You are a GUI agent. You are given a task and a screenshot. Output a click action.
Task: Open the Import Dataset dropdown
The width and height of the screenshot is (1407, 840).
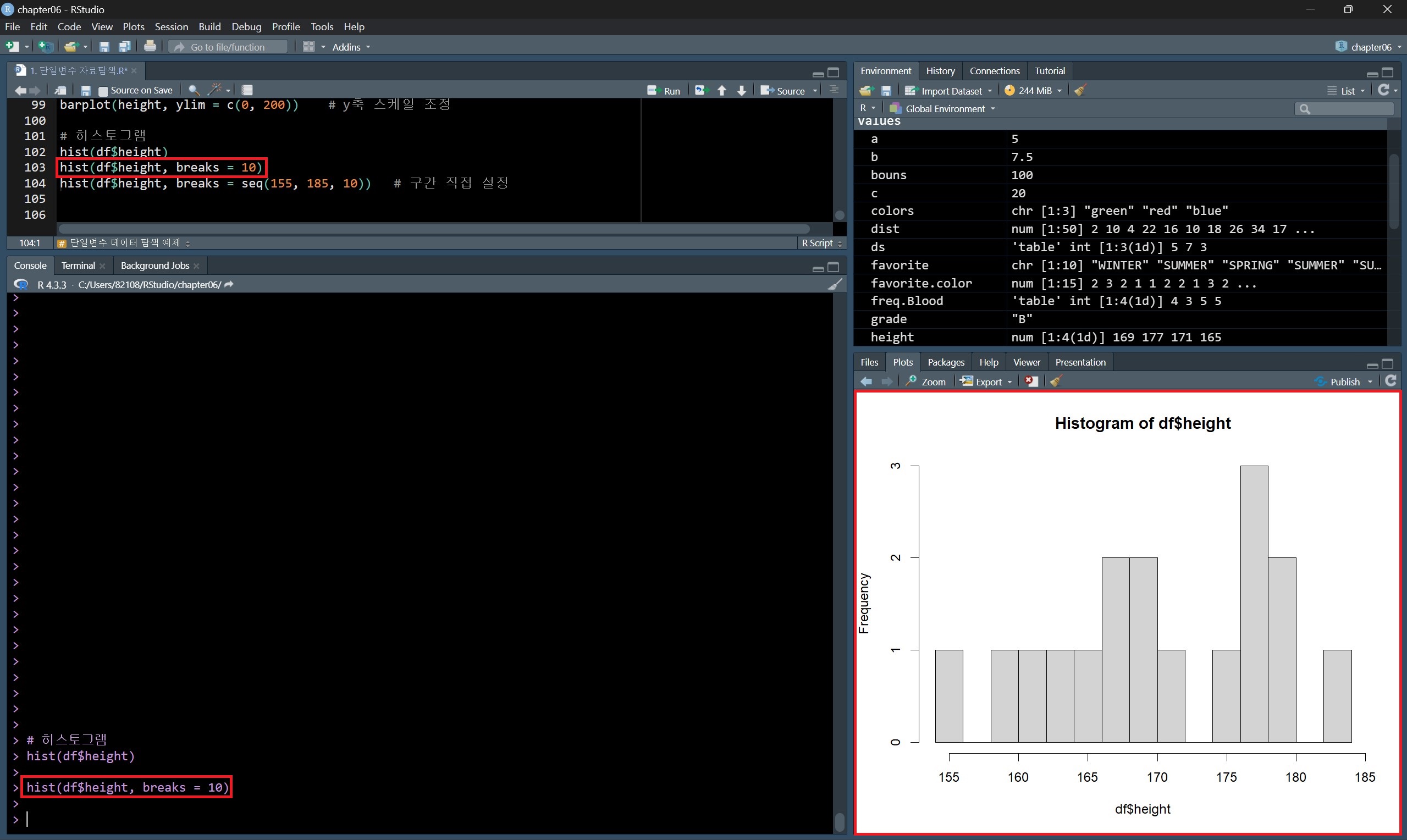pyautogui.click(x=948, y=91)
